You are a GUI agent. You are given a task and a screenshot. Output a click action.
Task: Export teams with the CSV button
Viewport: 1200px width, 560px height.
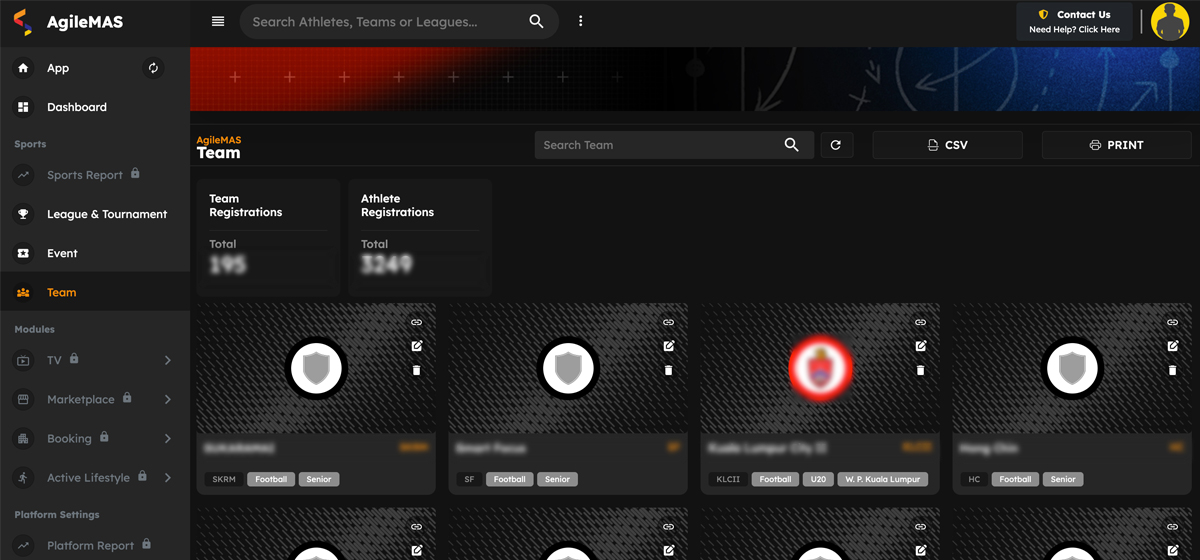947,145
